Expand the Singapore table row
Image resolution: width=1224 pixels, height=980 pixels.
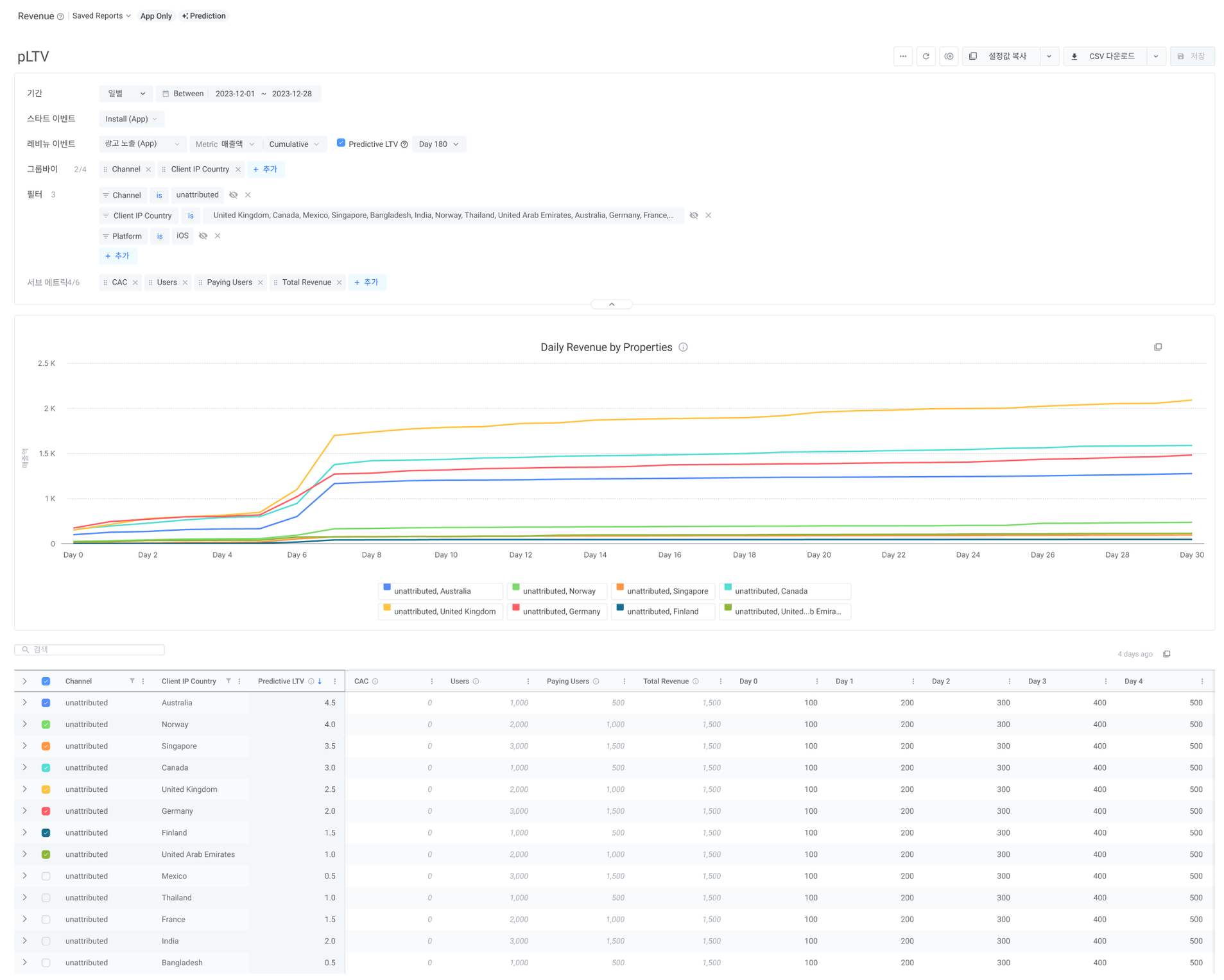24,746
